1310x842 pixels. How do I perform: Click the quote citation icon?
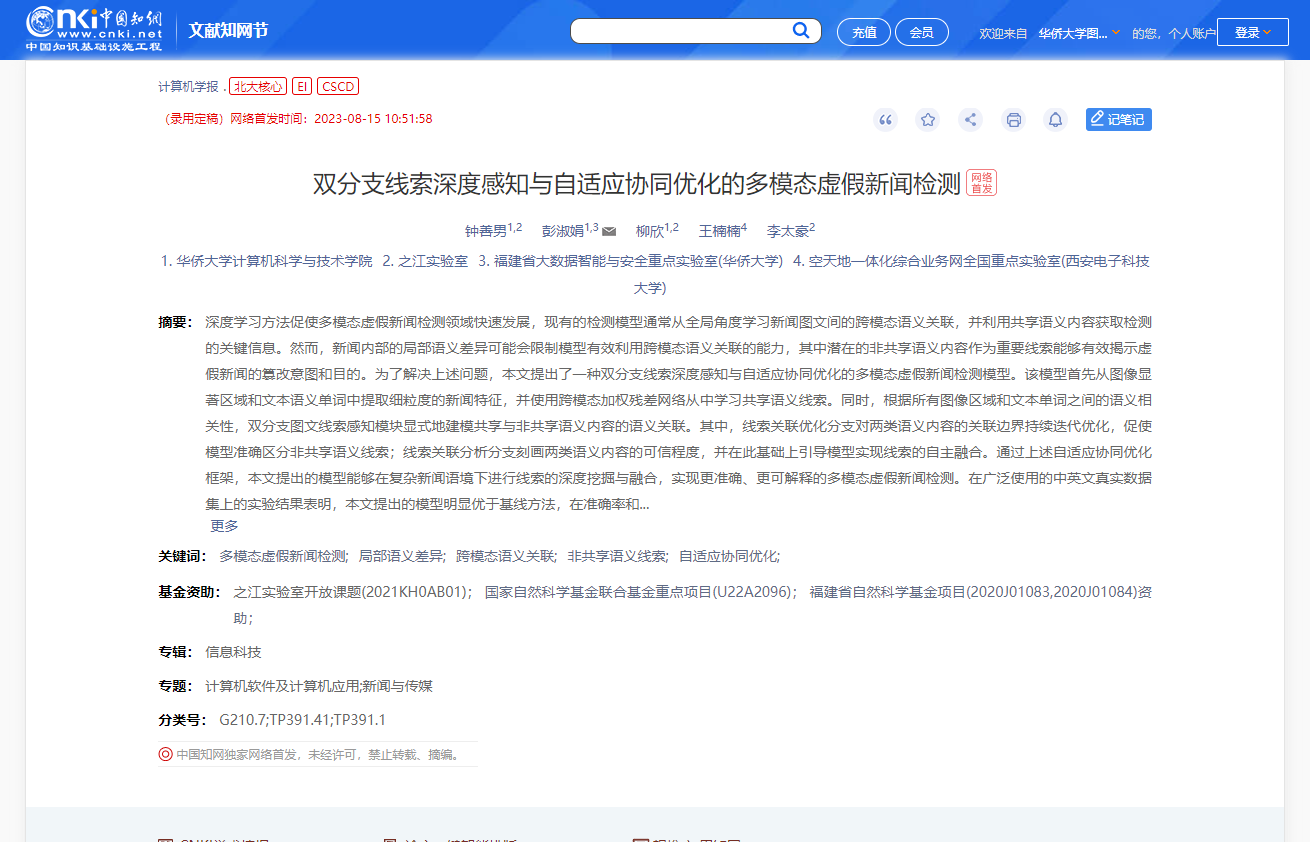[x=885, y=120]
